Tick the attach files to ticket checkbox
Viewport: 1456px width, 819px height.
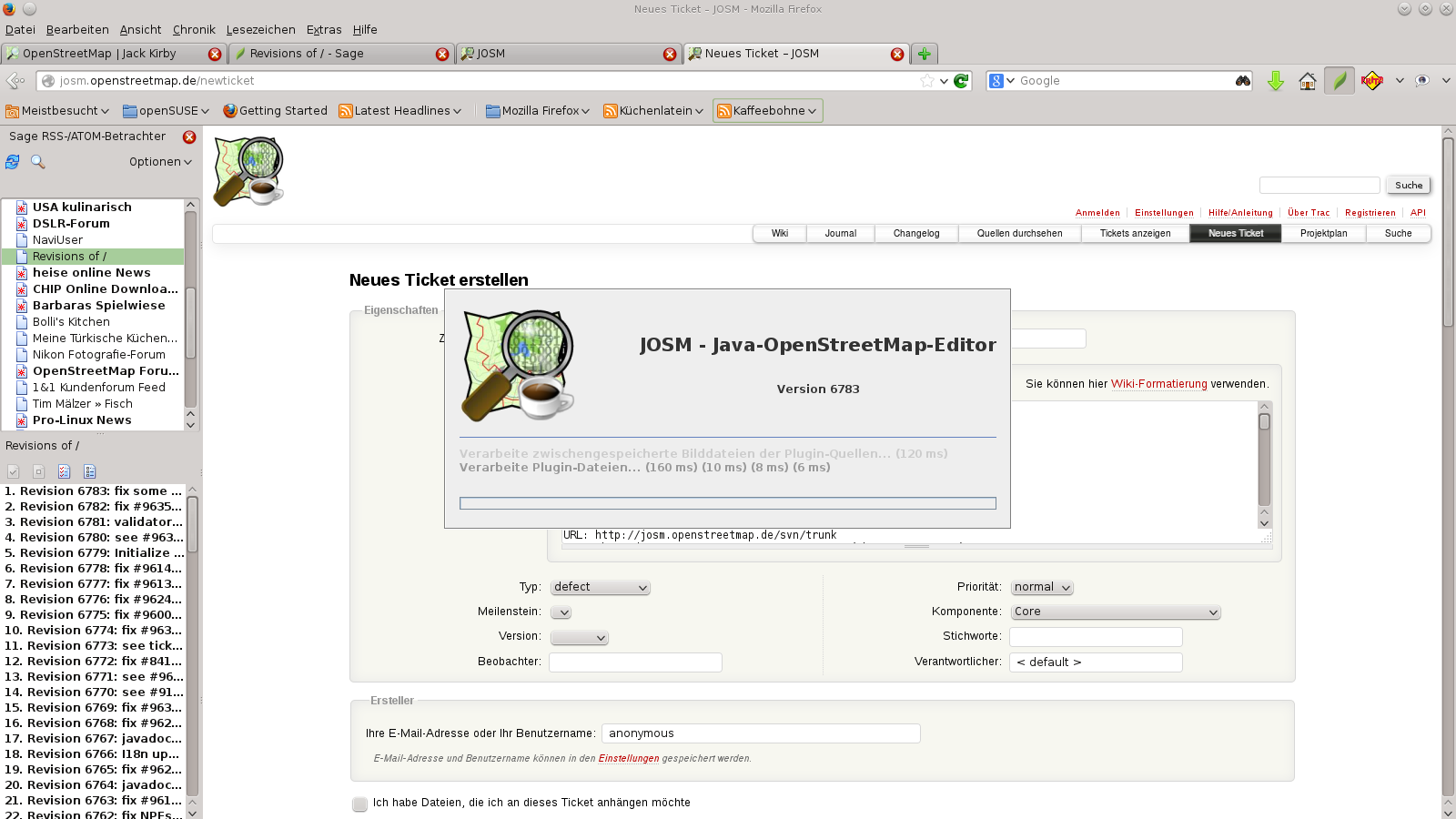360,804
